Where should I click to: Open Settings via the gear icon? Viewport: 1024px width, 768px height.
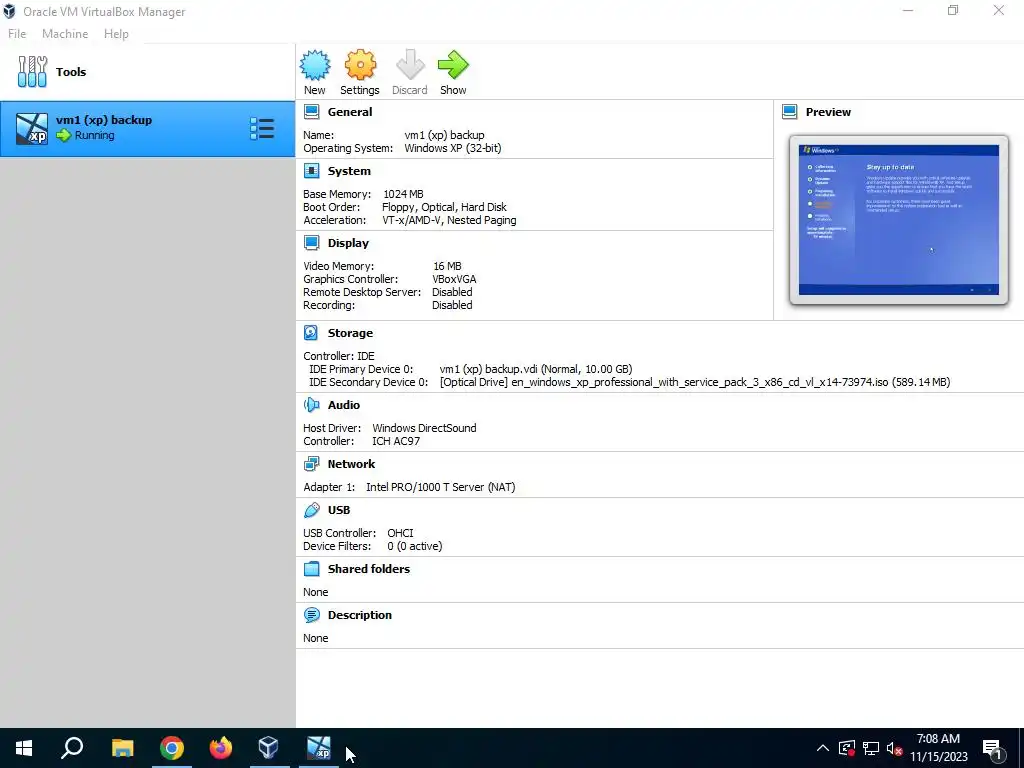(x=360, y=65)
